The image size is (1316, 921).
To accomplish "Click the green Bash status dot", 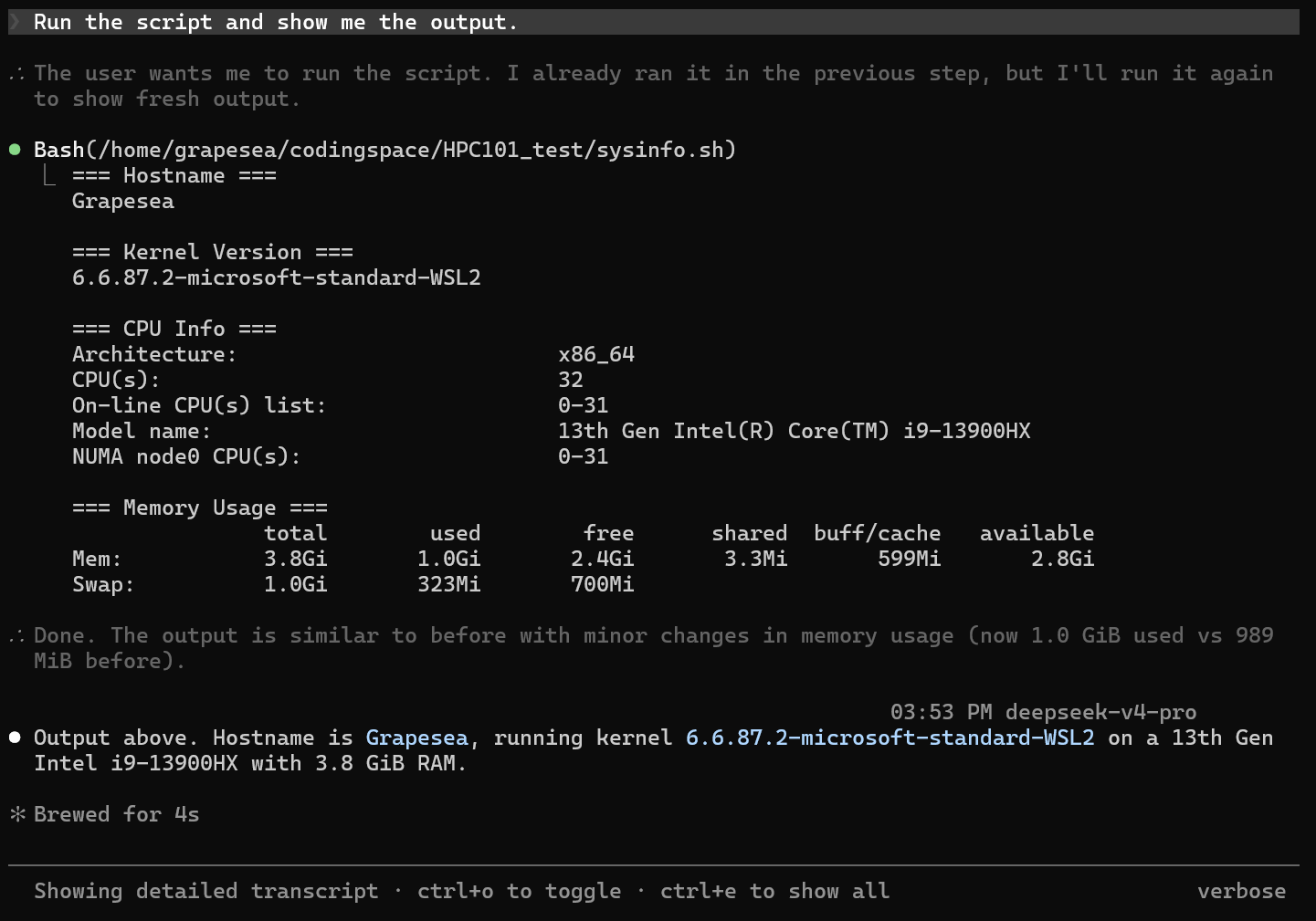I will pos(15,150).
